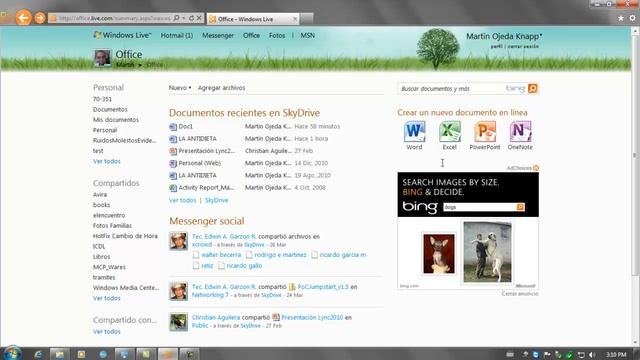Click the Bing search button icon
Screen dimensions: 640x360
(x=532, y=89)
